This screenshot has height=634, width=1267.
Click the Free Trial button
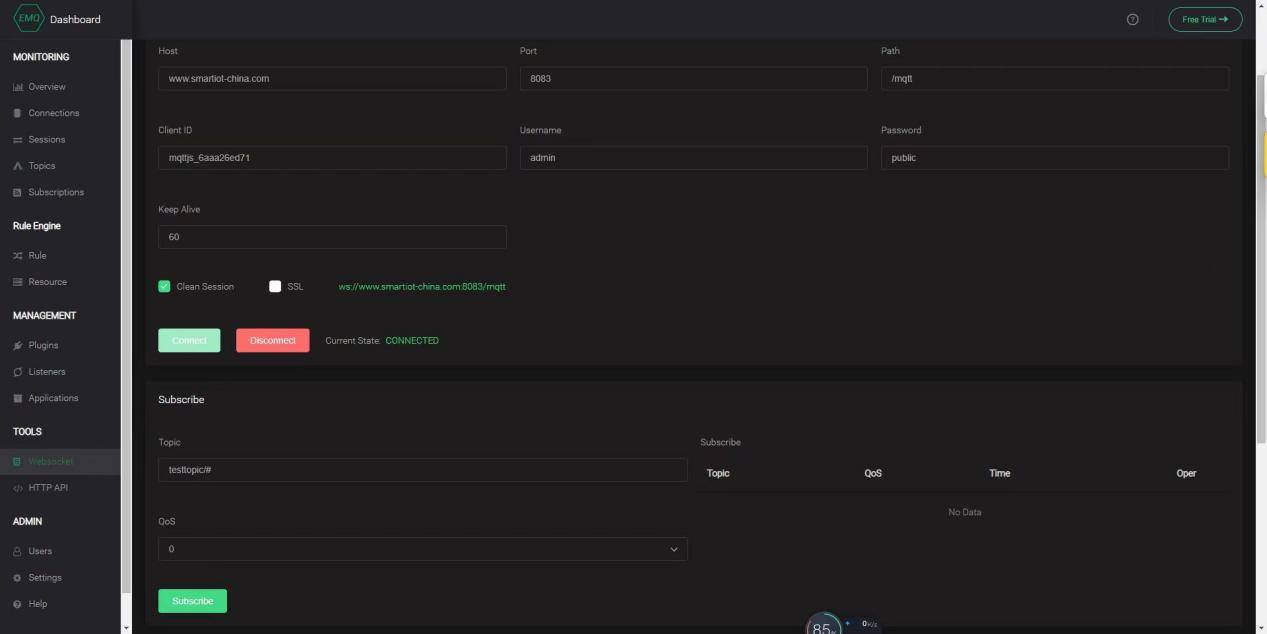point(1205,20)
